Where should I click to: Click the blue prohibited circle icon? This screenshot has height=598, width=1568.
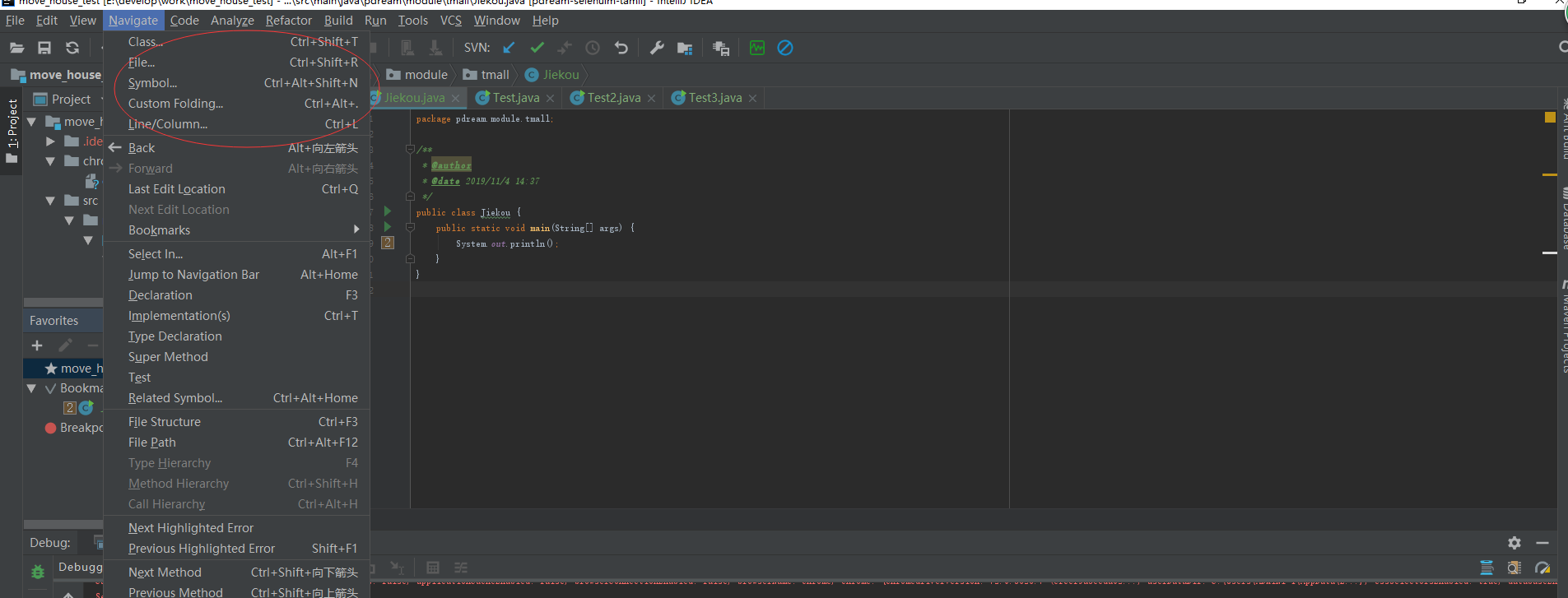coord(785,48)
